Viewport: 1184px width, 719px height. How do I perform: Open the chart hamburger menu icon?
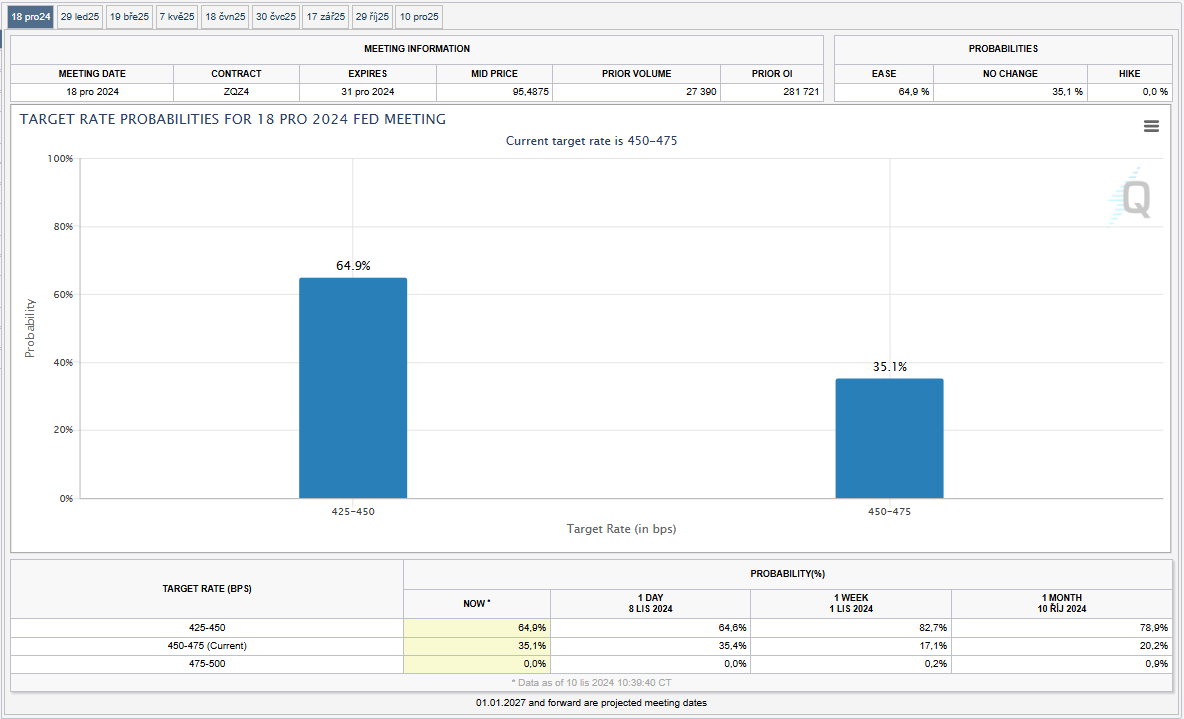(1151, 126)
